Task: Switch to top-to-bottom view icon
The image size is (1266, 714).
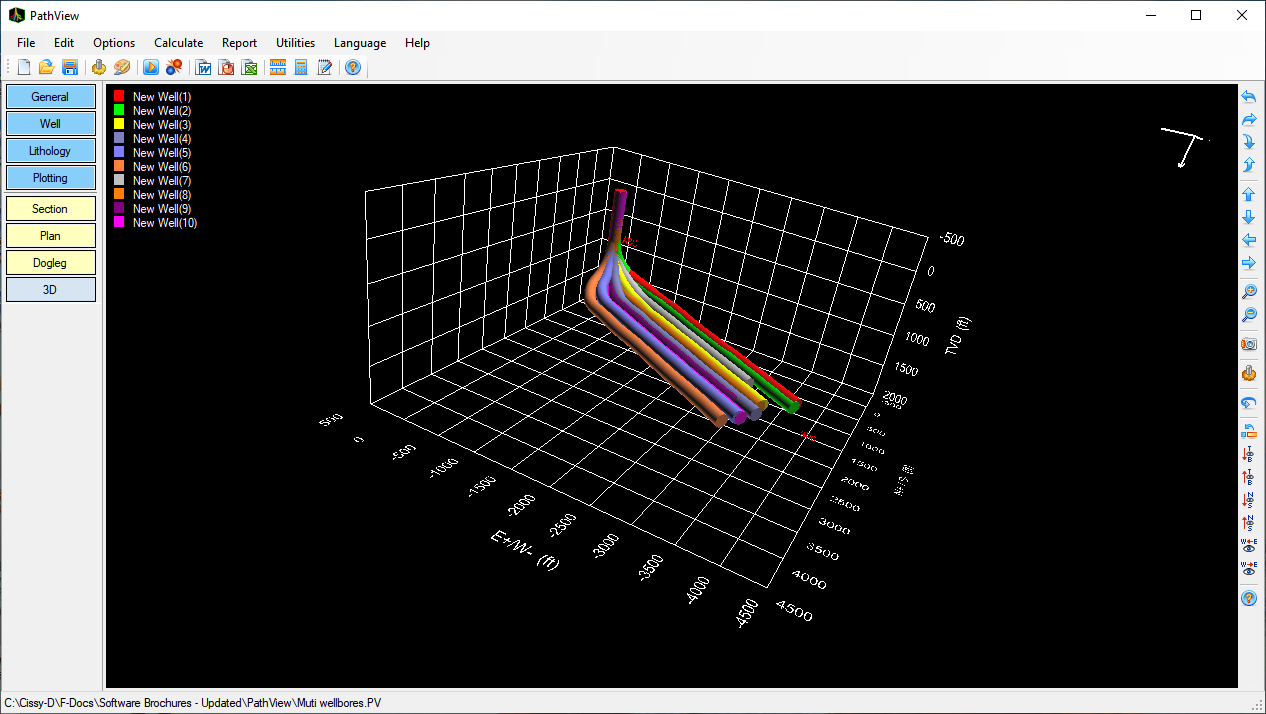Action: coord(1248,454)
